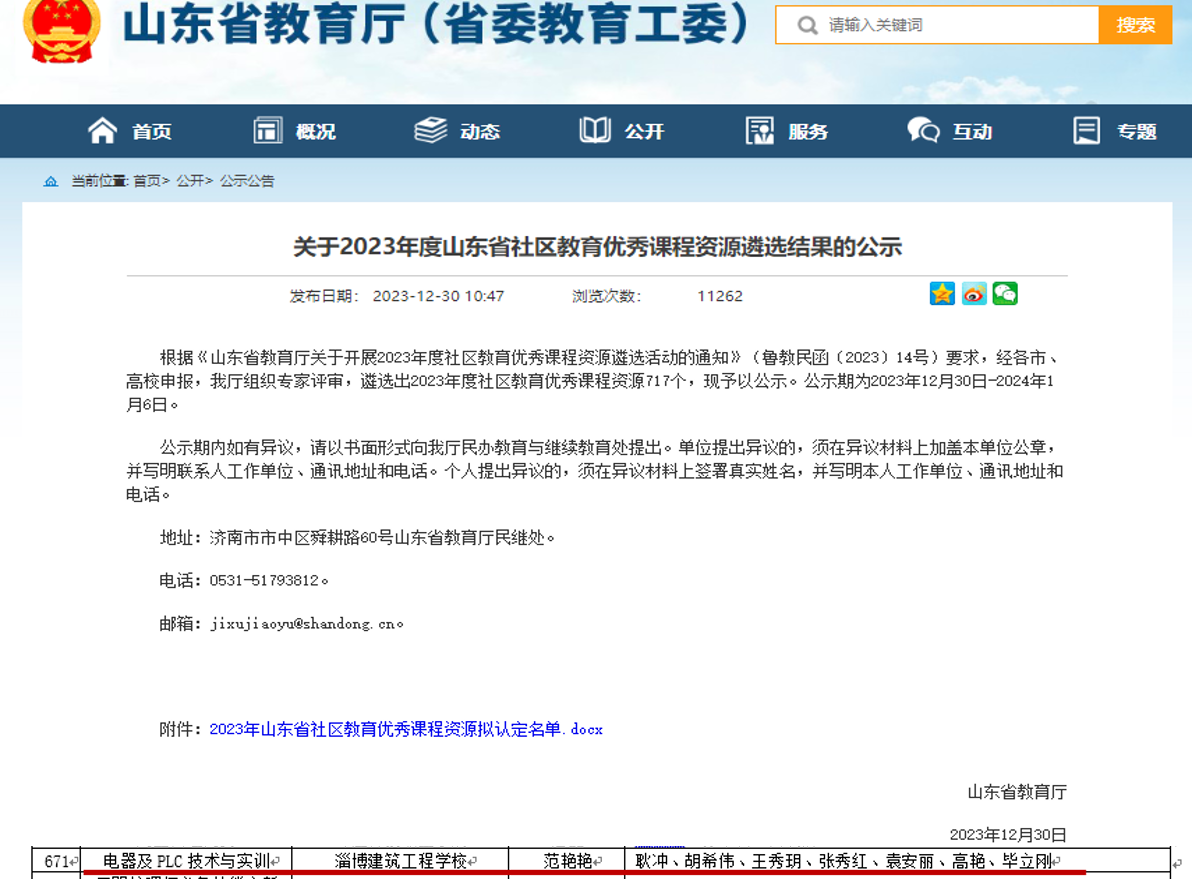Click the orange 搜索 button
Viewport: 1192px width, 879px height.
click(x=1135, y=25)
